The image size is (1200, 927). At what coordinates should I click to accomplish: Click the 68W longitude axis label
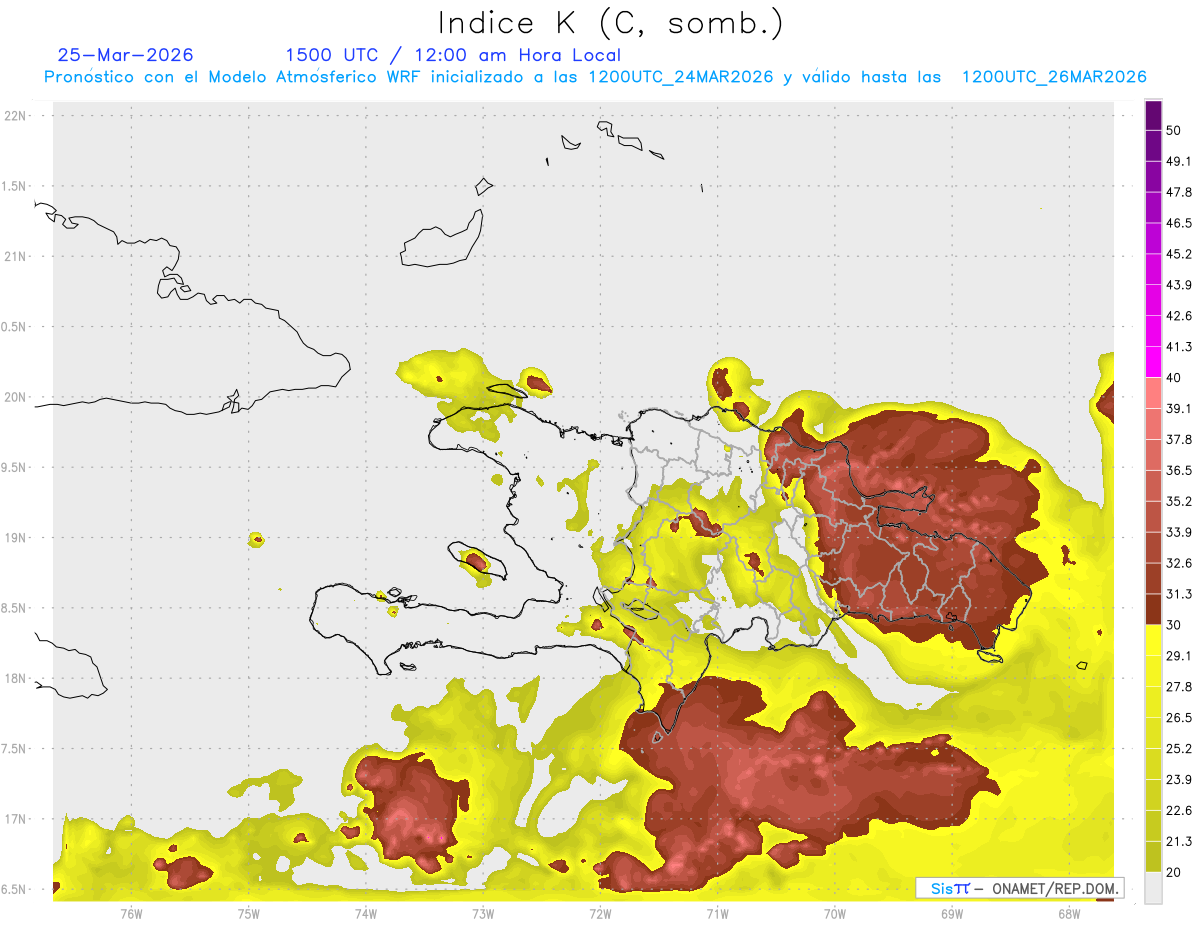coord(1068,914)
